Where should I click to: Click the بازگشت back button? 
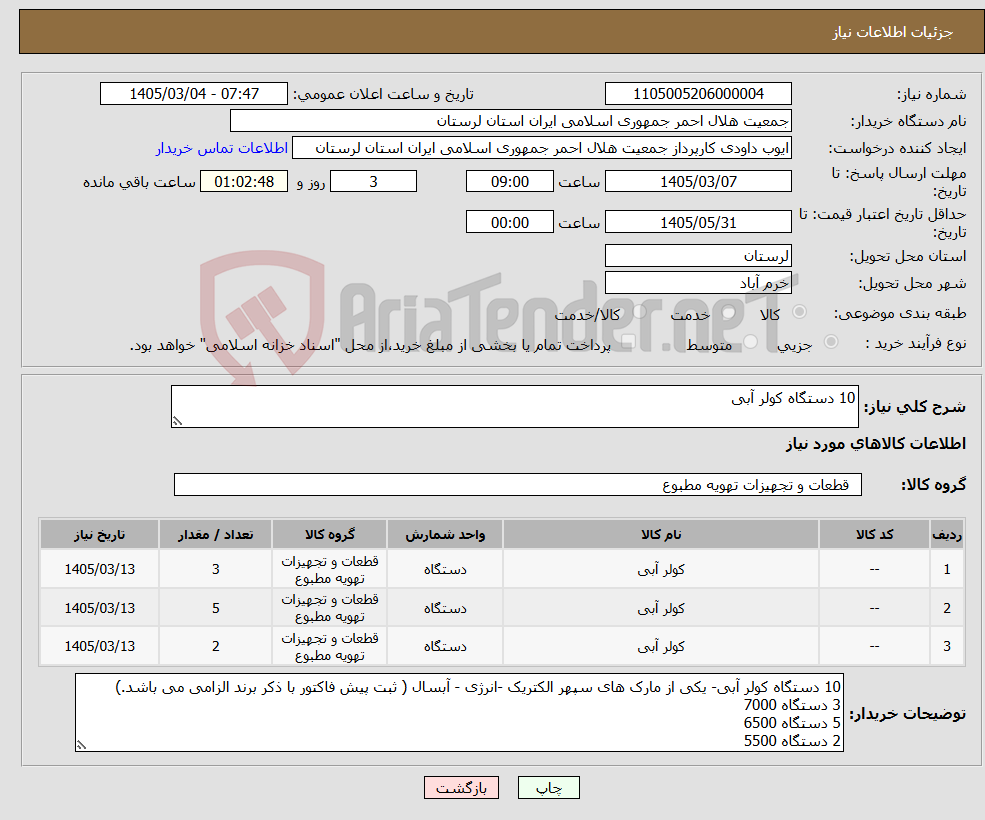[x=461, y=787]
